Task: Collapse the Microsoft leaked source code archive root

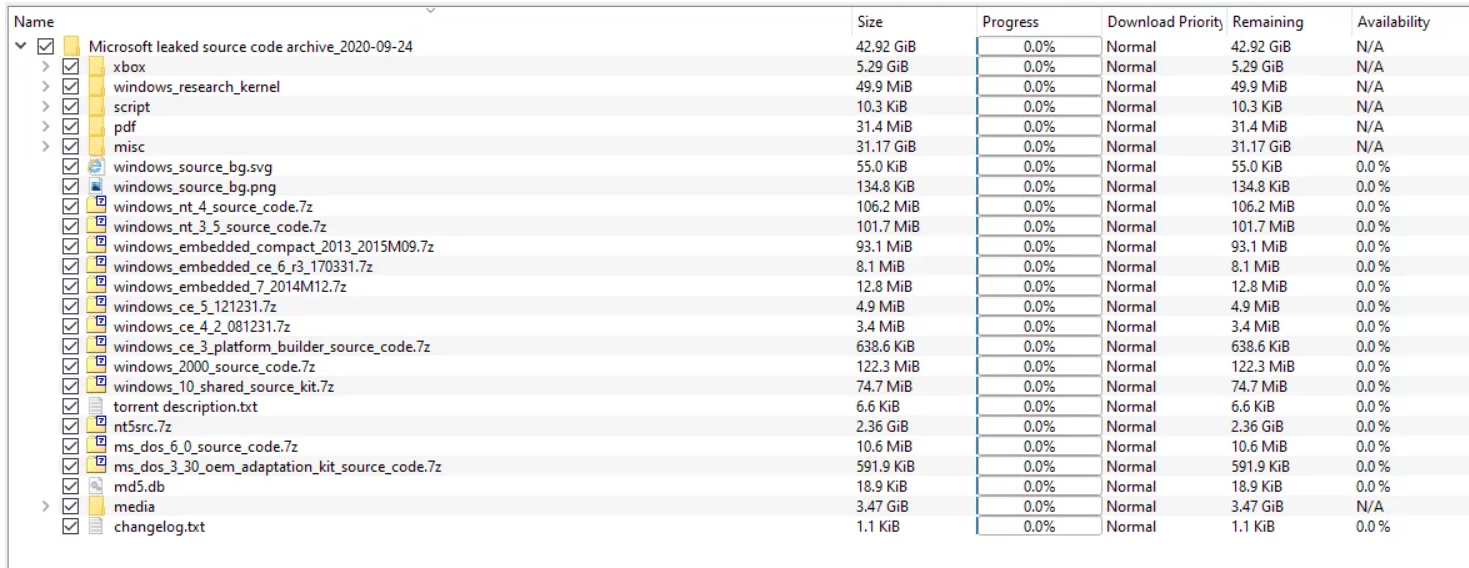Action: [20, 47]
